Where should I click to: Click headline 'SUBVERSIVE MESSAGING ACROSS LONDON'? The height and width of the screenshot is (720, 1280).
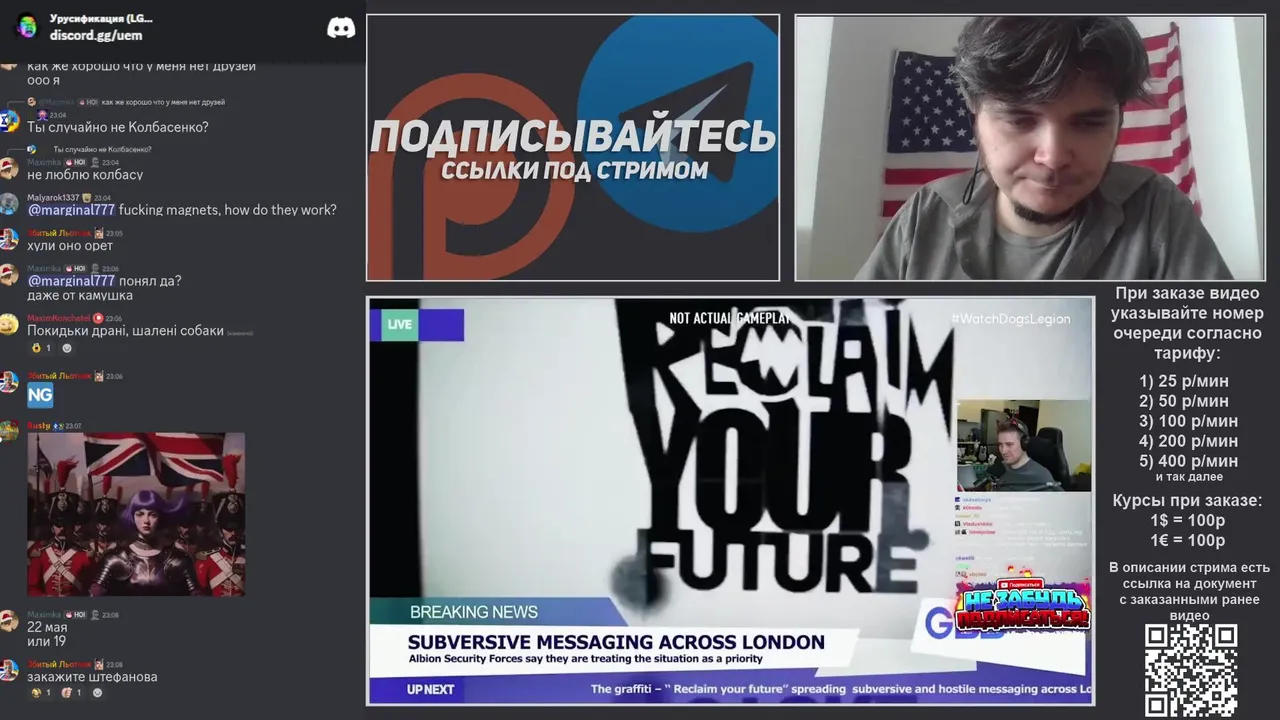pos(616,642)
